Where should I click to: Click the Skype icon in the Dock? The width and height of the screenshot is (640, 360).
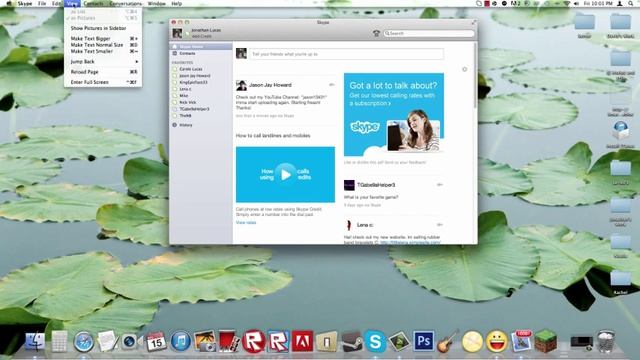pos(375,342)
